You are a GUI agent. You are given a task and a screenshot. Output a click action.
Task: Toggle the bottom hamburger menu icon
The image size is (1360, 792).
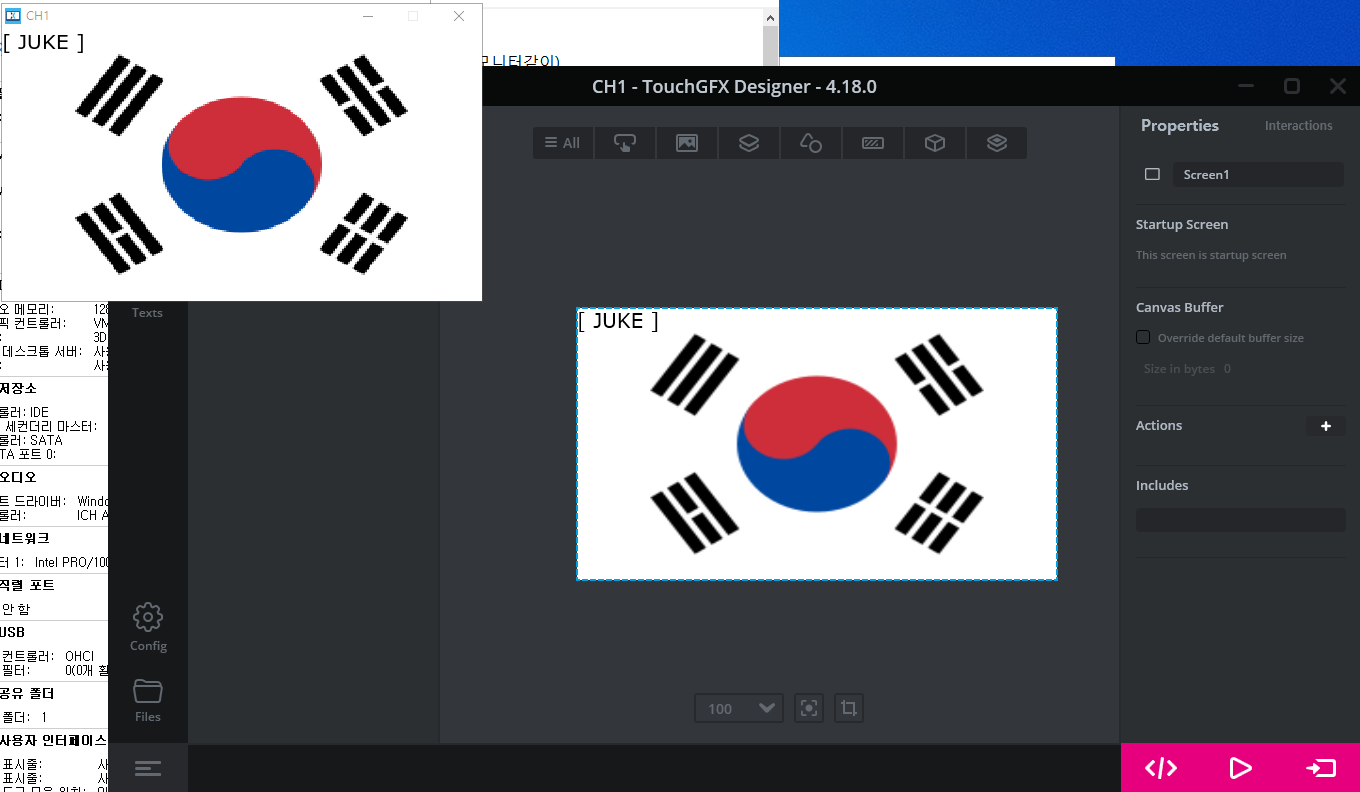pos(148,768)
